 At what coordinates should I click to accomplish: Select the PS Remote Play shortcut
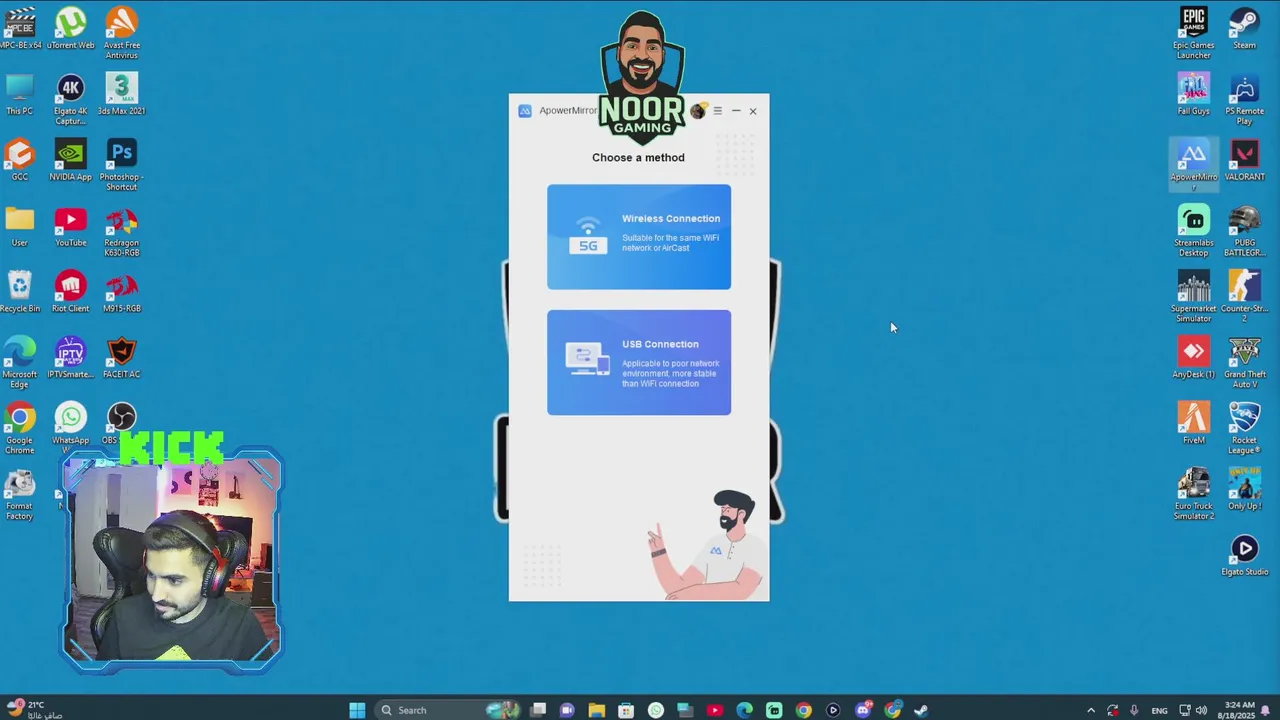pos(1244,99)
